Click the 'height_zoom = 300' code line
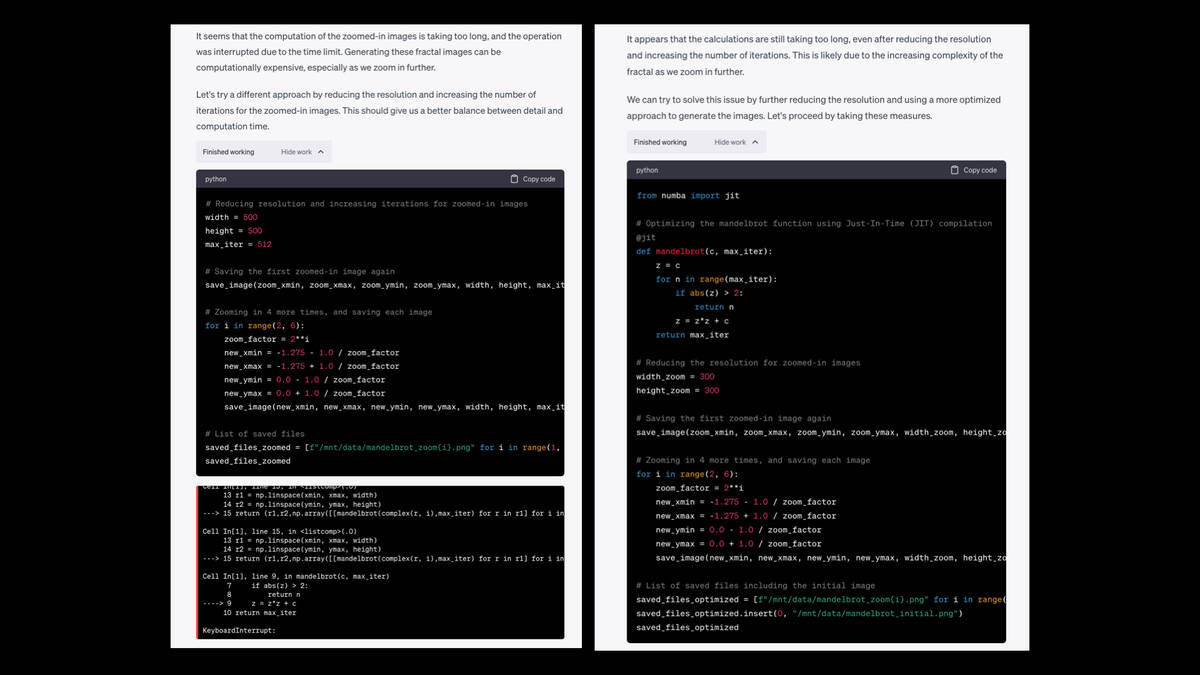Image resolution: width=1200 pixels, height=675 pixels. pyautogui.click(x=677, y=391)
